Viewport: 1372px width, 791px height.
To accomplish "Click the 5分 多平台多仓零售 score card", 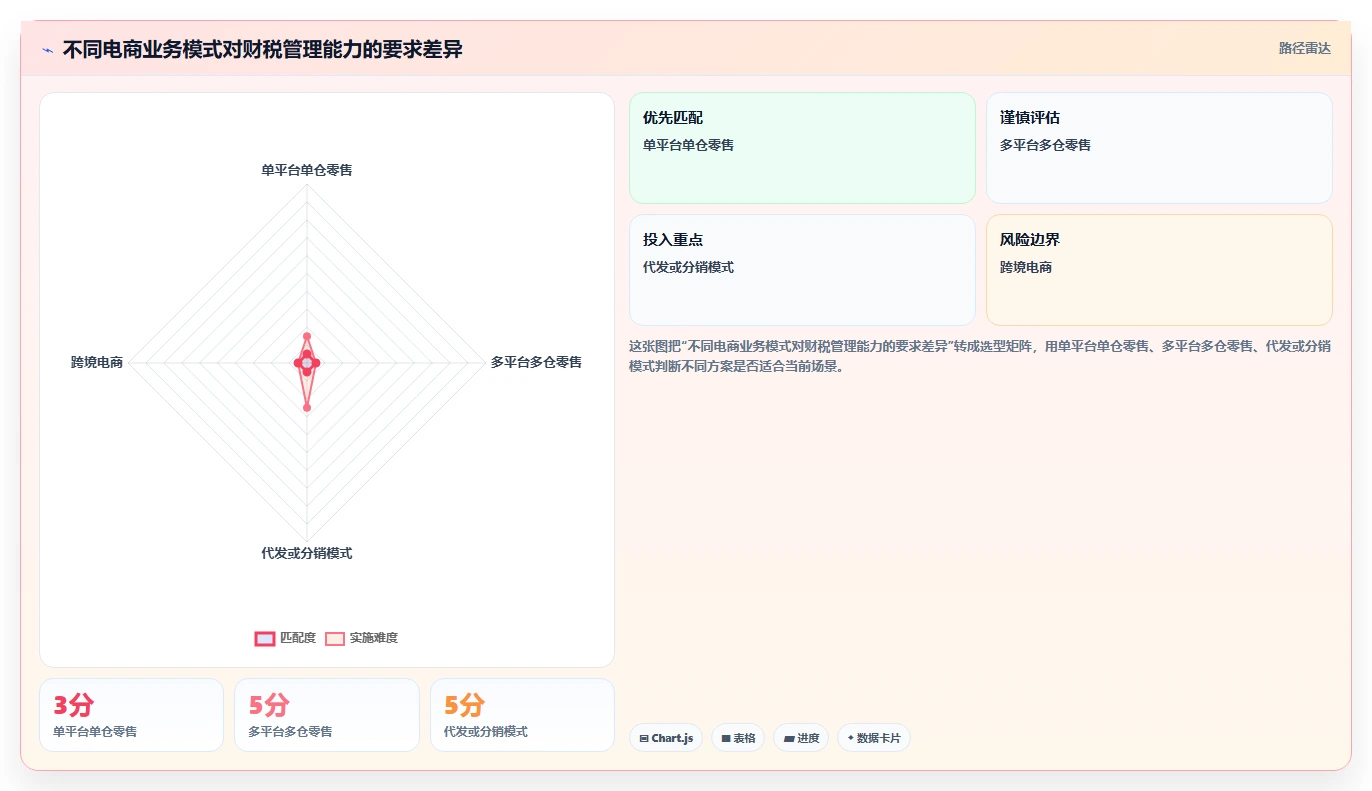I will pyautogui.click(x=327, y=715).
